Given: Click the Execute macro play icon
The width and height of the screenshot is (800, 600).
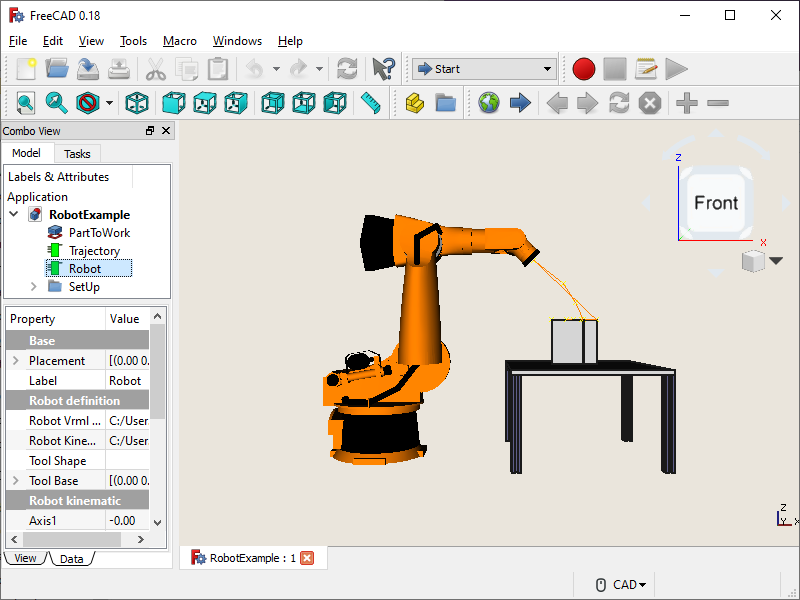Looking at the screenshot, I should coord(677,69).
